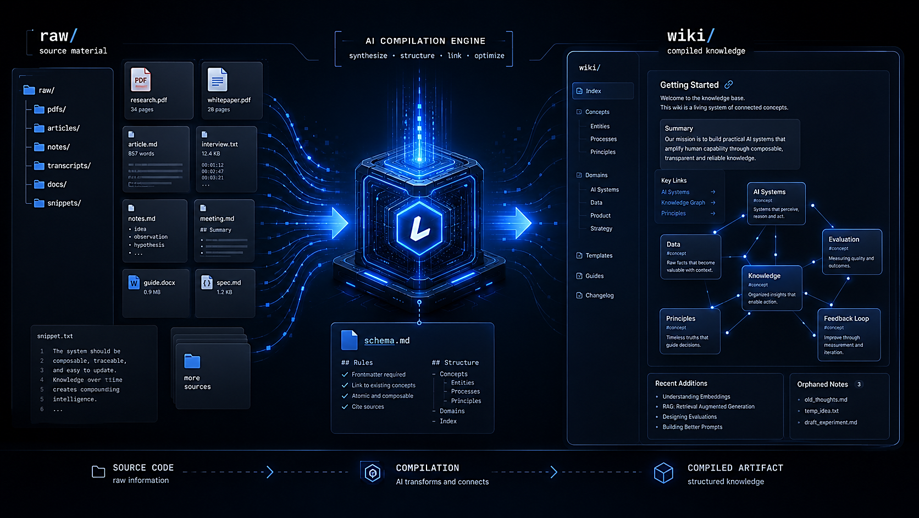Expand the Domains section in wiki sidebar
The image size is (919, 518).
click(591, 175)
